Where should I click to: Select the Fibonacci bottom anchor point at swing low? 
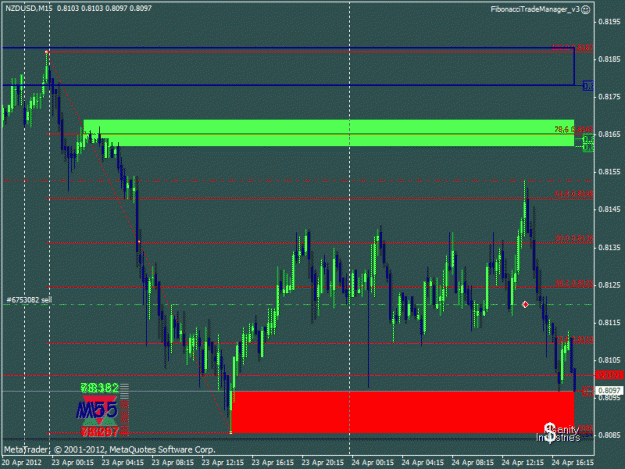[231, 432]
